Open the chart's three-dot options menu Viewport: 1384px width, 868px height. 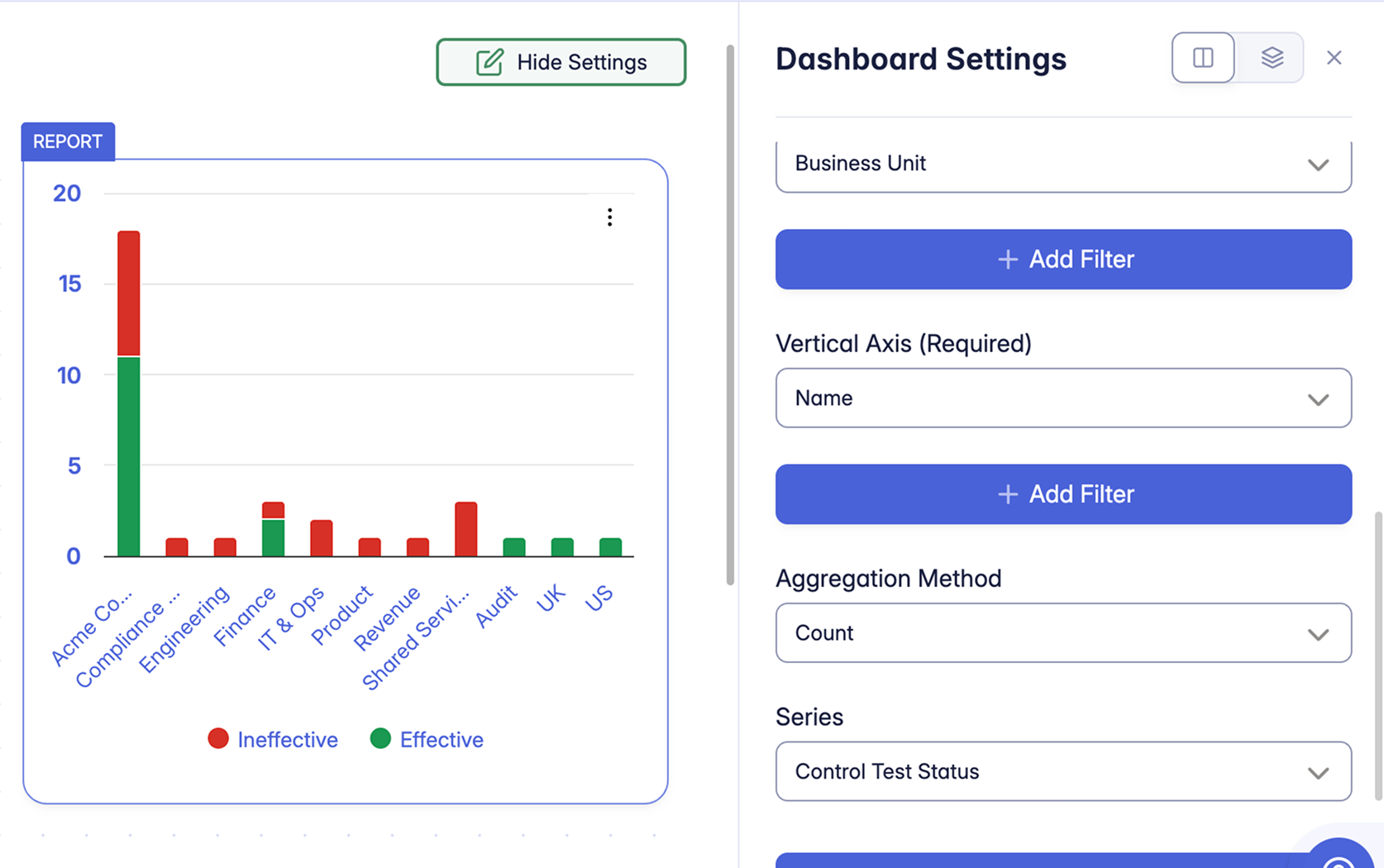(609, 217)
